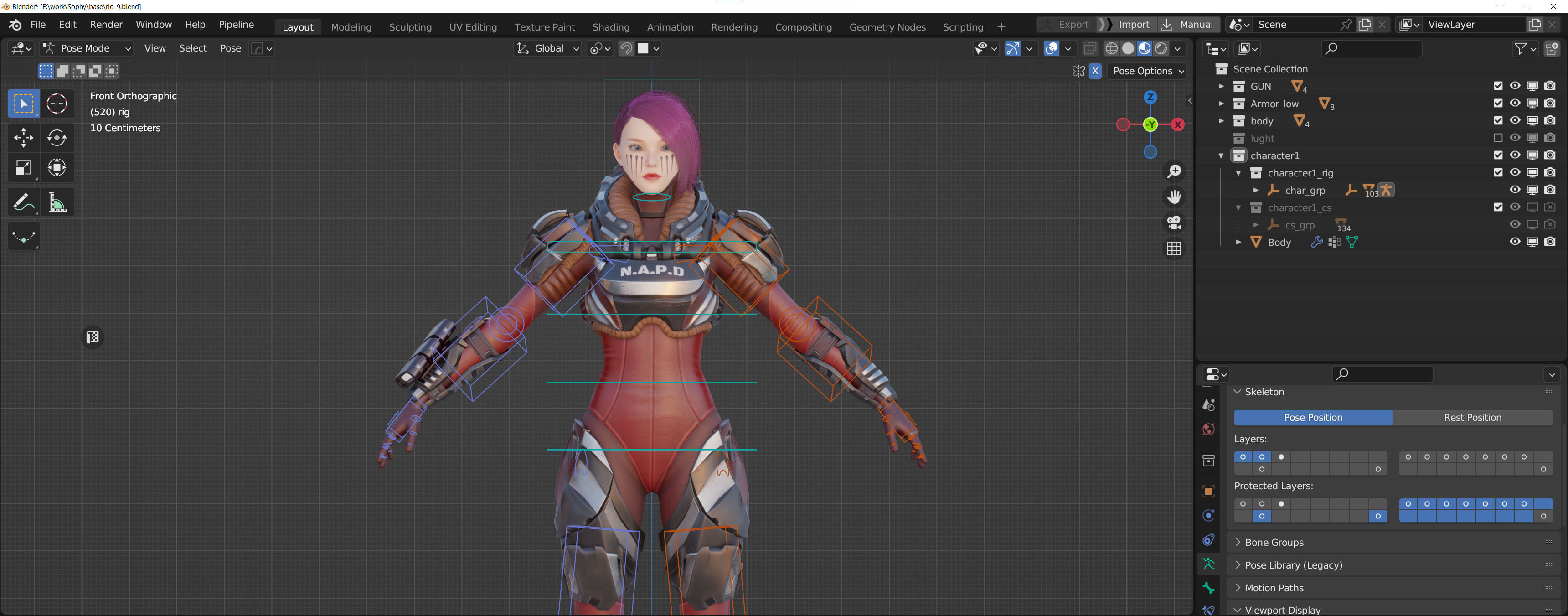Click the Export button
The width and height of the screenshot is (1568, 616).
coord(1067,25)
